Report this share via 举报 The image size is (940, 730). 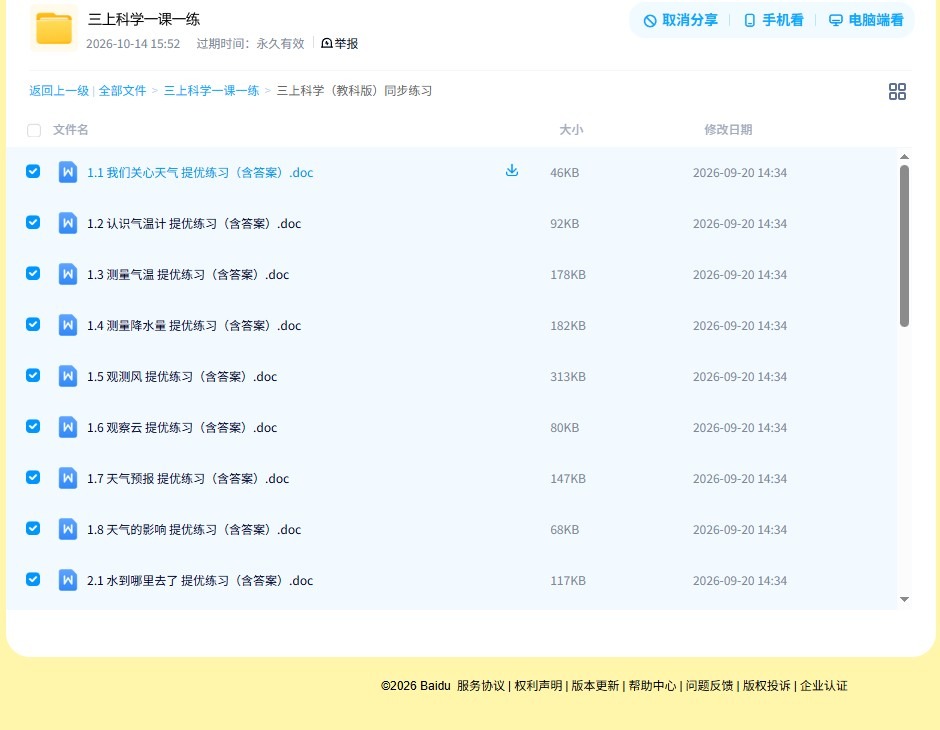[x=340, y=43]
